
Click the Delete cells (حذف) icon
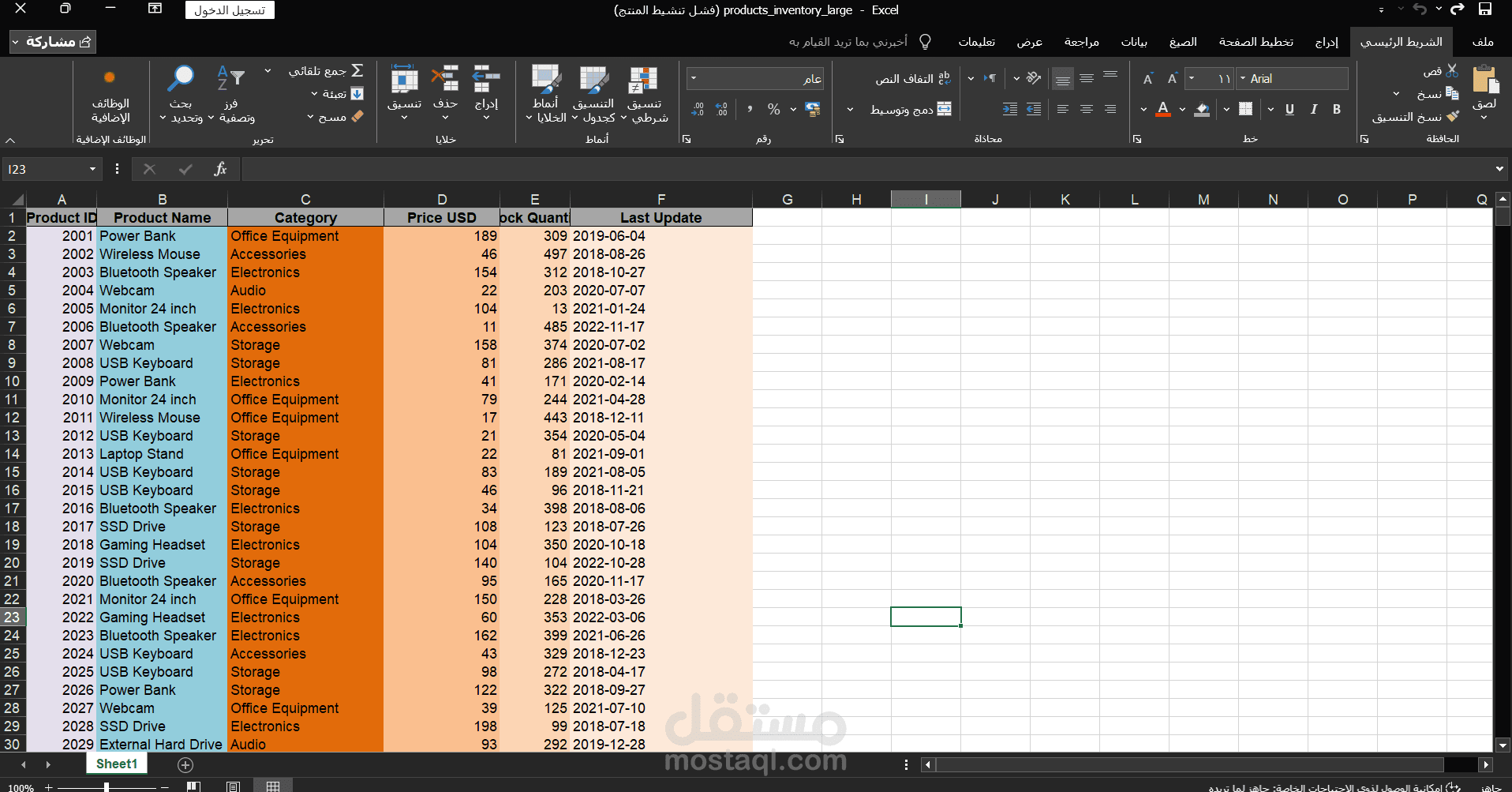coord(445,79)
